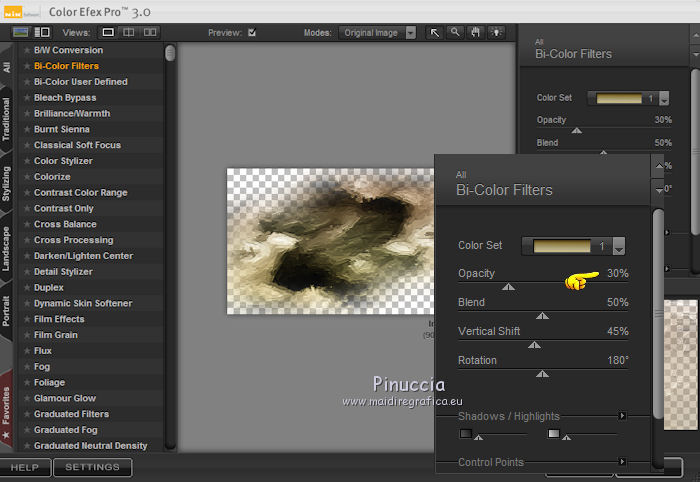700x482 pixels.
Task: Click the Opacity slider handle in popup
Action: coord(508,286)
